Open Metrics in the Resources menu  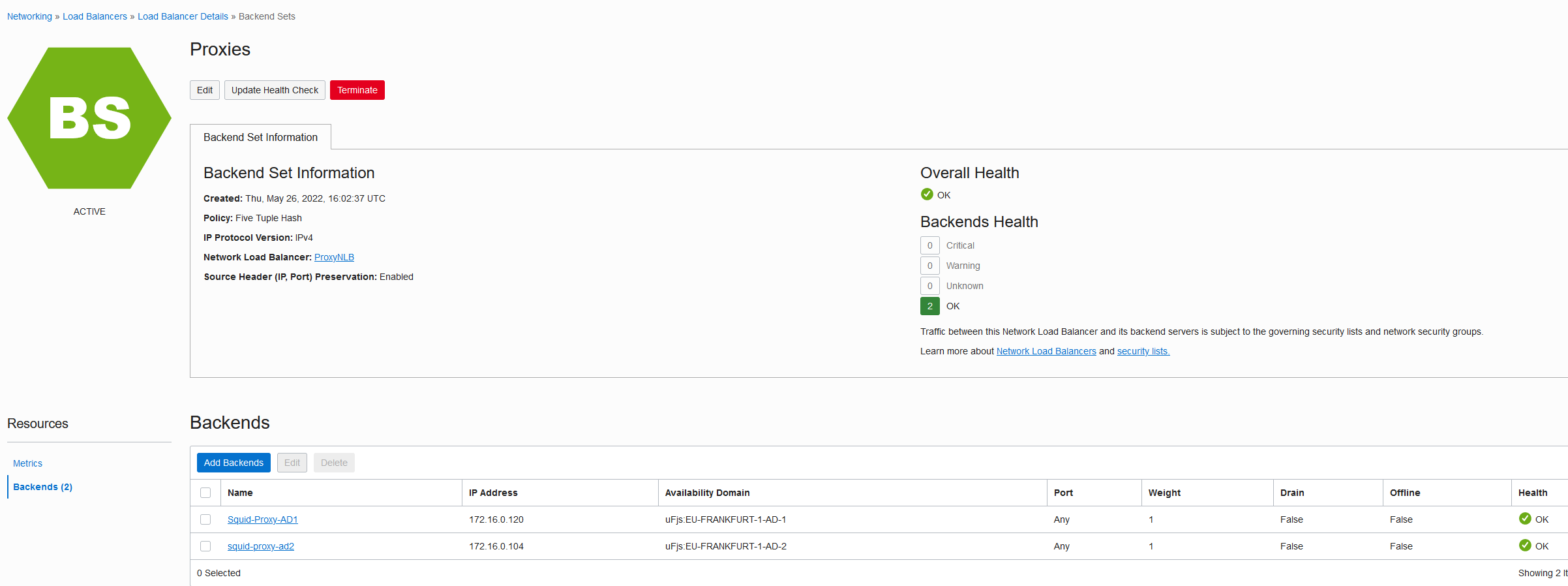pos(27,463)
